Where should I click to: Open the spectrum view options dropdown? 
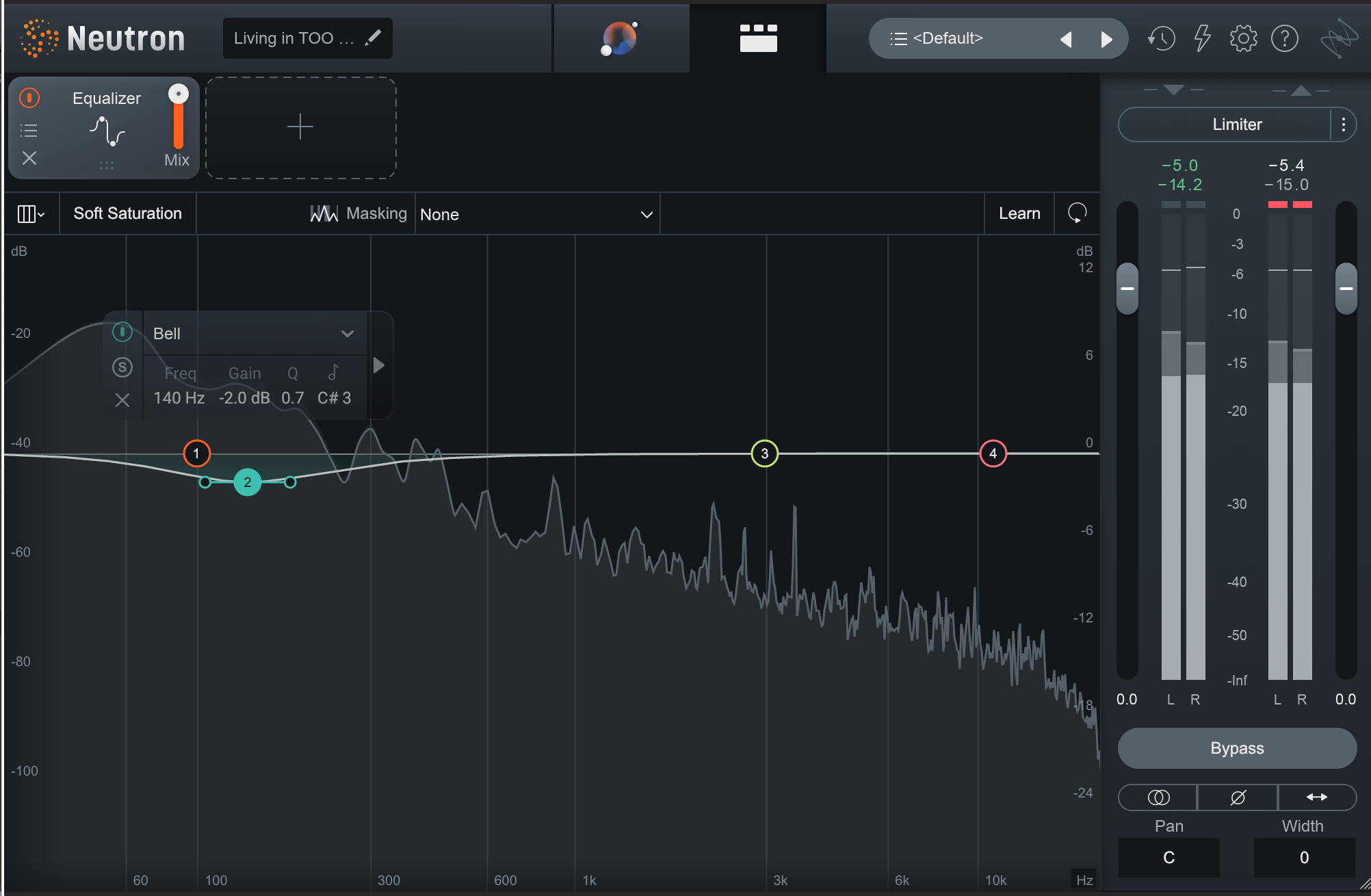pos(31,214)
